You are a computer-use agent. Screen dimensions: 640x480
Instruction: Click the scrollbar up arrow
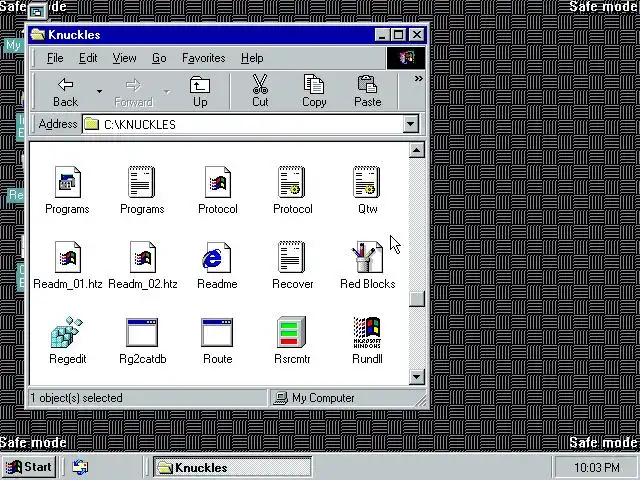tap(416, 150)
